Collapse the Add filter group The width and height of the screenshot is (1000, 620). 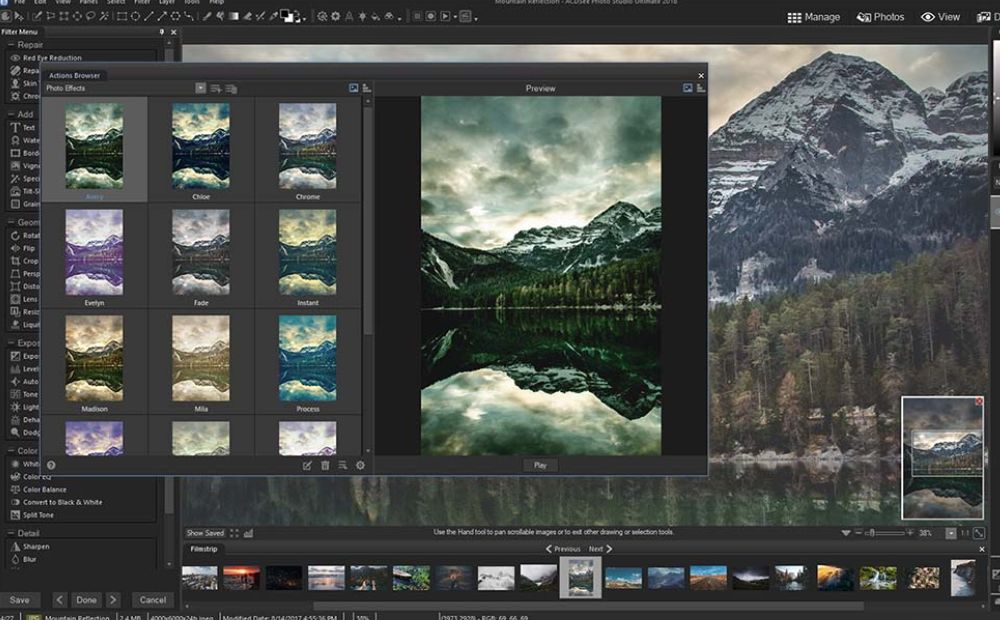(x=11, y=114)
